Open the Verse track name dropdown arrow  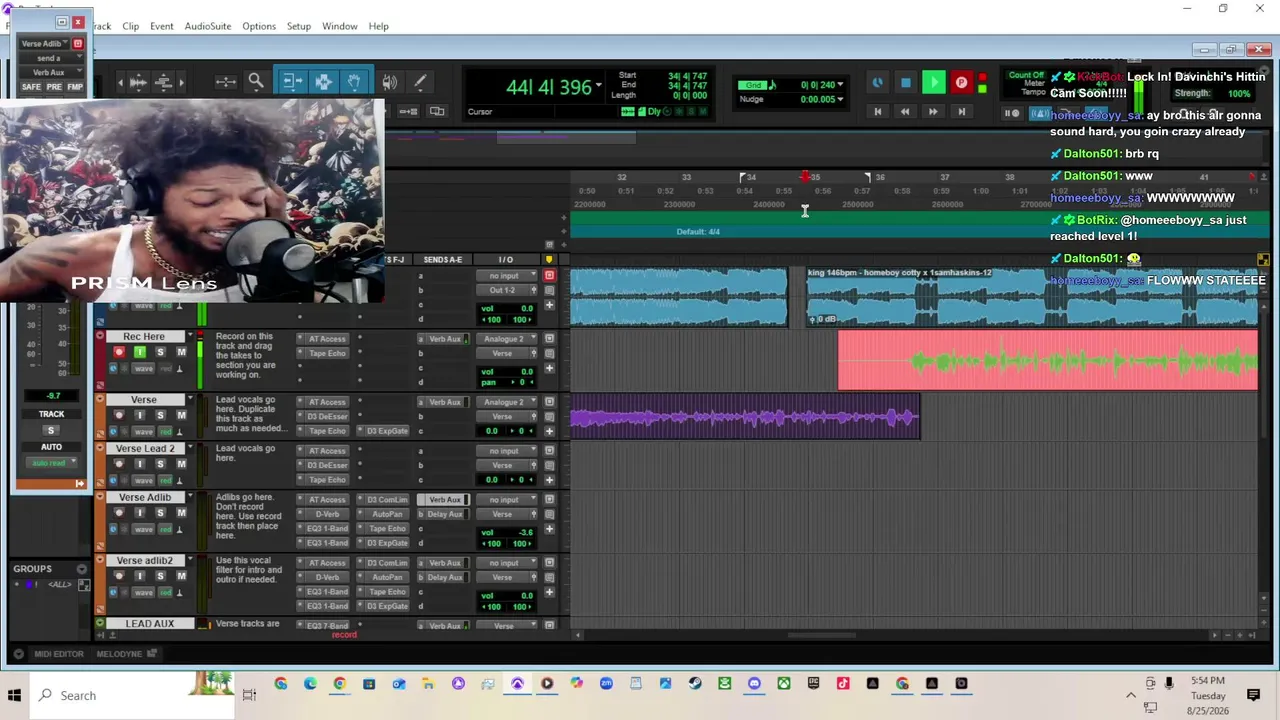[x=188, y=400]
